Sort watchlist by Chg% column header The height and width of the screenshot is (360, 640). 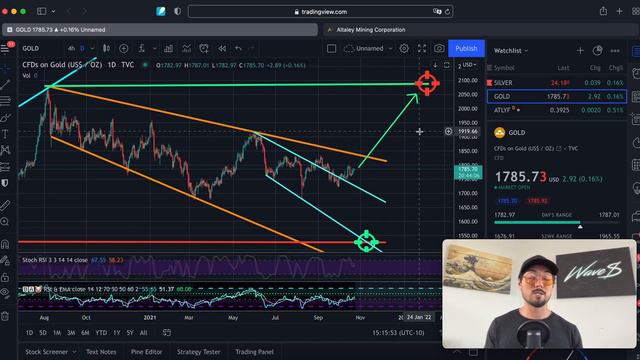tap(616, 68)
